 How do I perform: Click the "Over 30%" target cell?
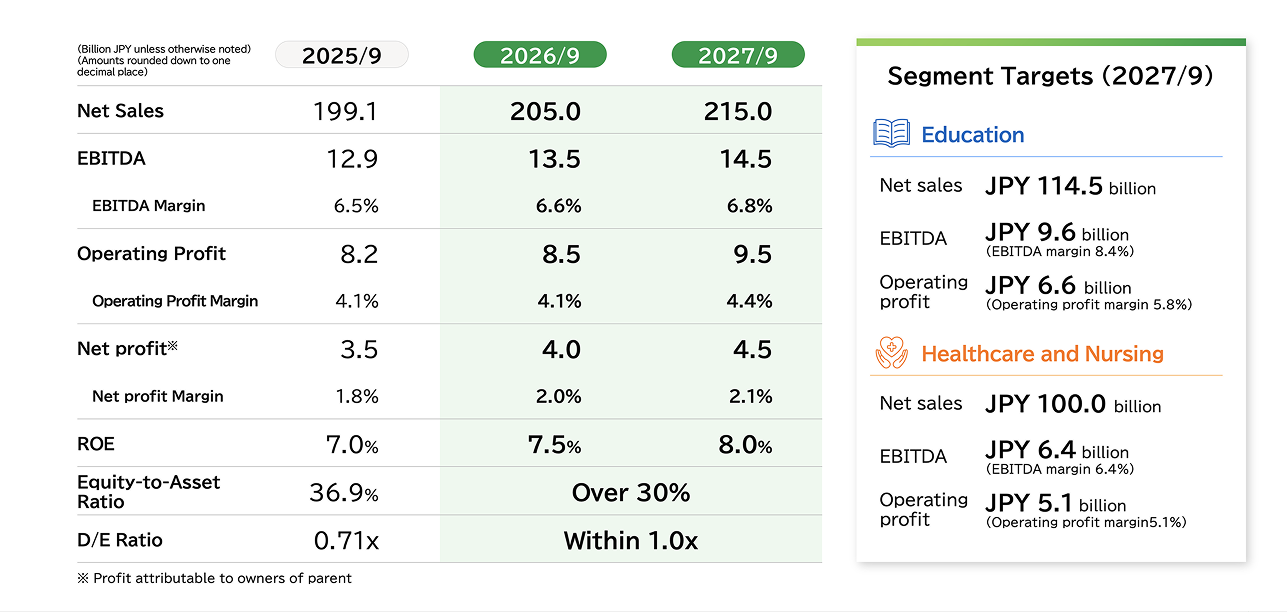pos(630,492)
